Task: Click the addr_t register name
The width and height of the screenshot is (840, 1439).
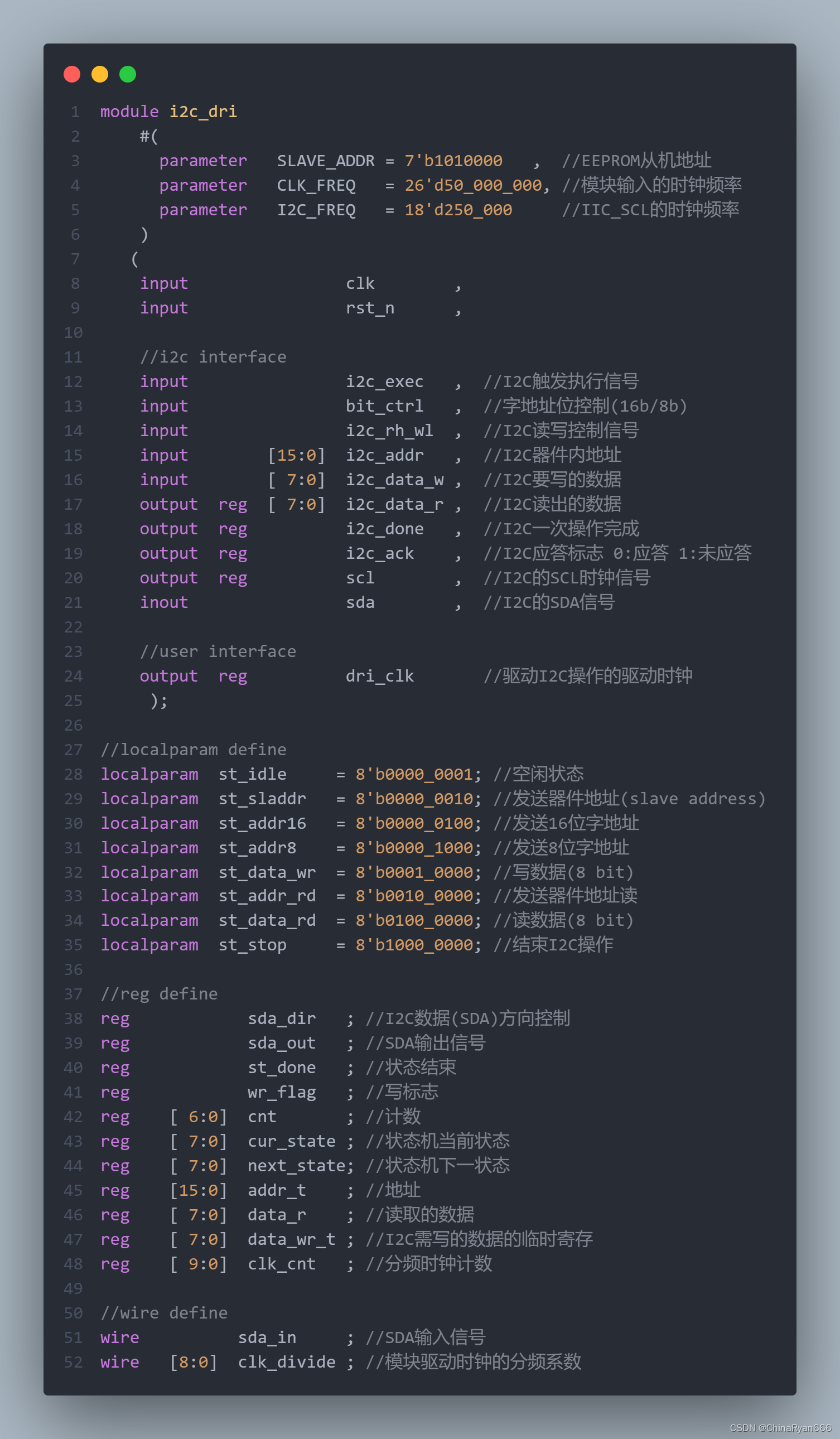Action: [x=277, y=1191]
